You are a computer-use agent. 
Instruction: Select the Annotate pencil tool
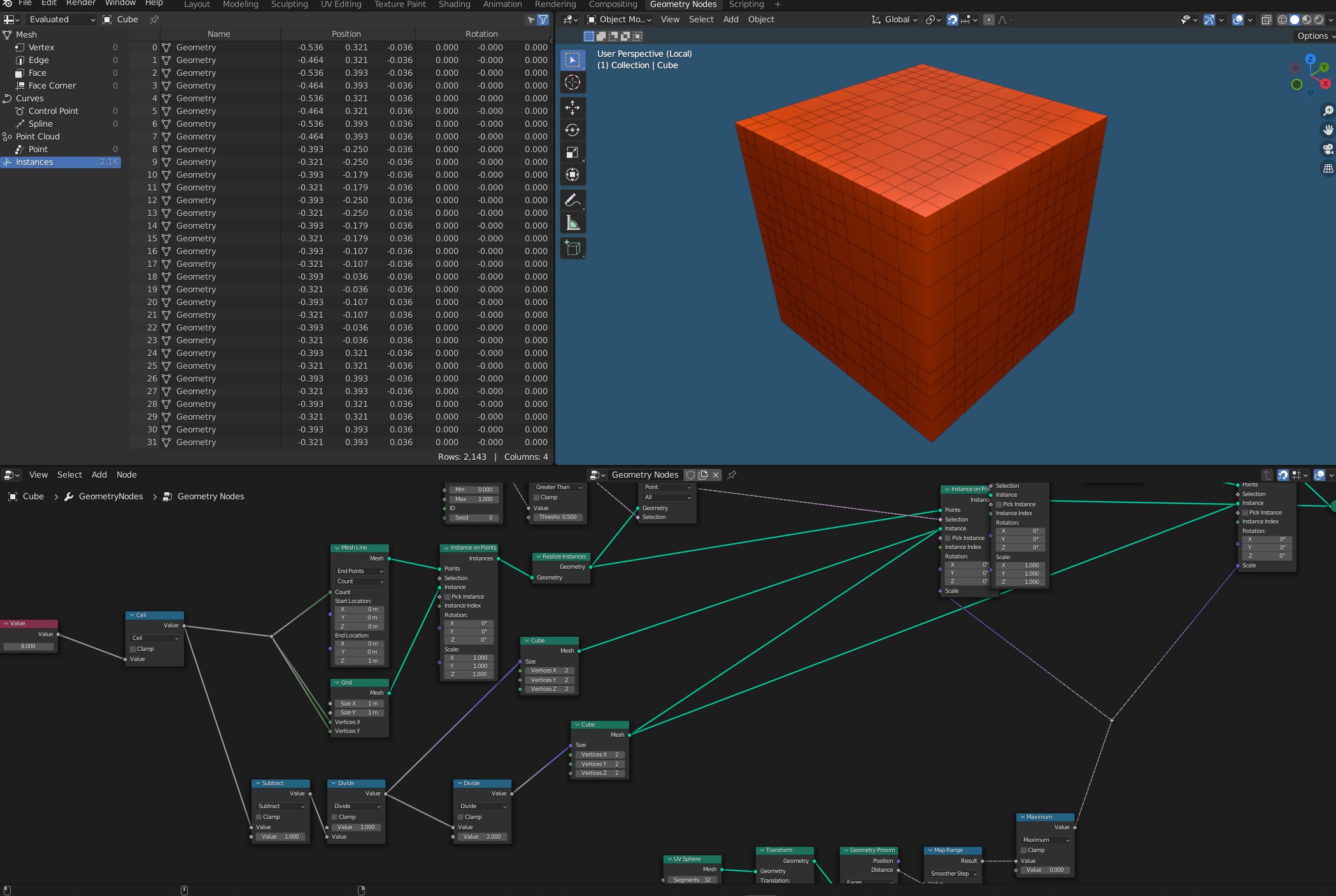[x=572, y=201]
